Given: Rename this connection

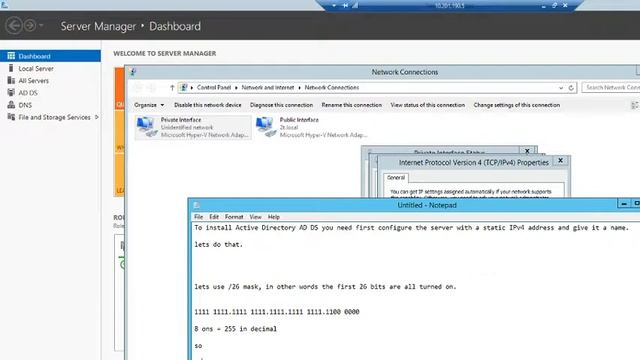Looking at the screenshot, I should [x=351, y=105].
